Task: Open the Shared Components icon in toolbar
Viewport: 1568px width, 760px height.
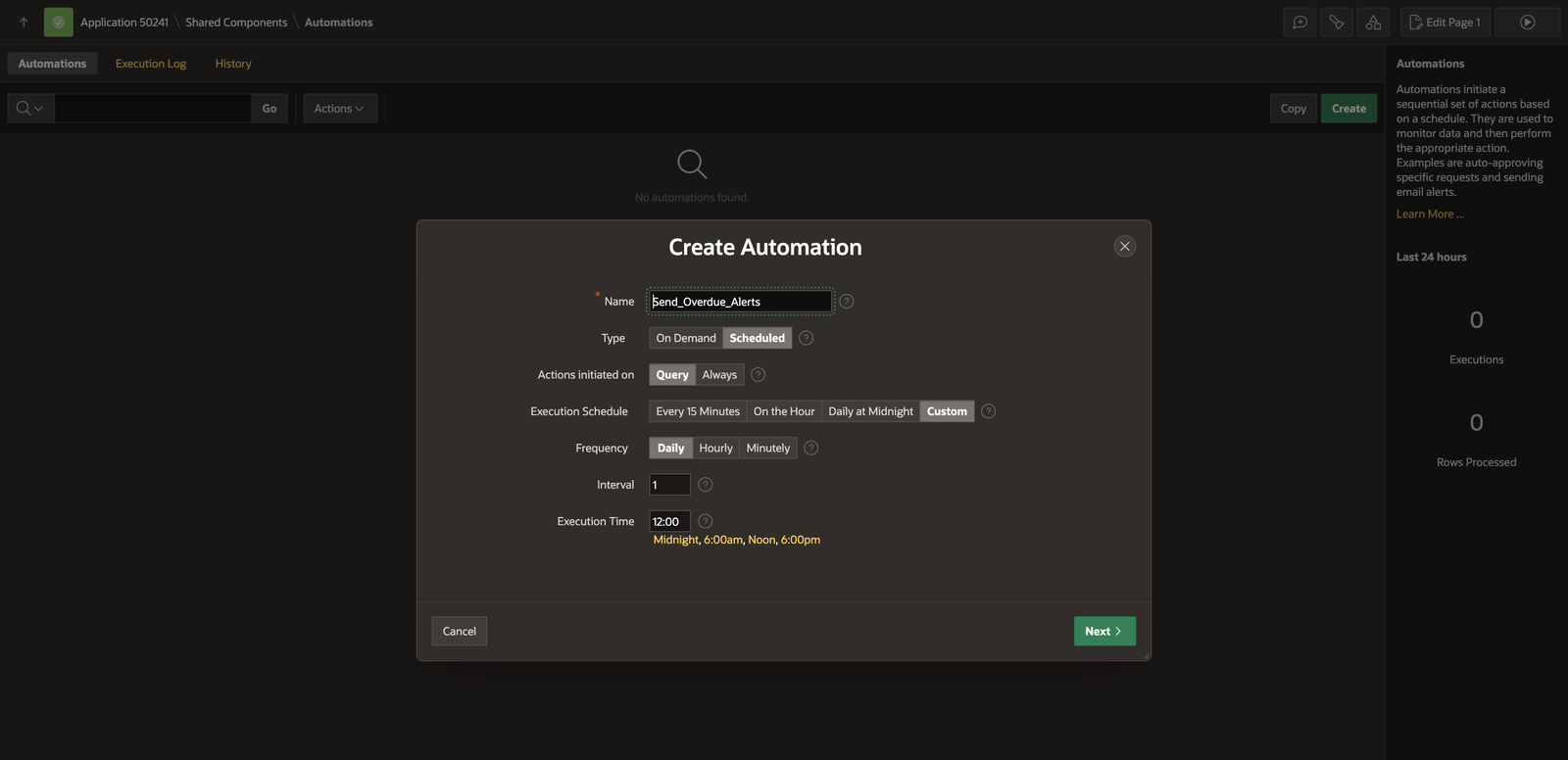Action: [x=1373, y=22]
